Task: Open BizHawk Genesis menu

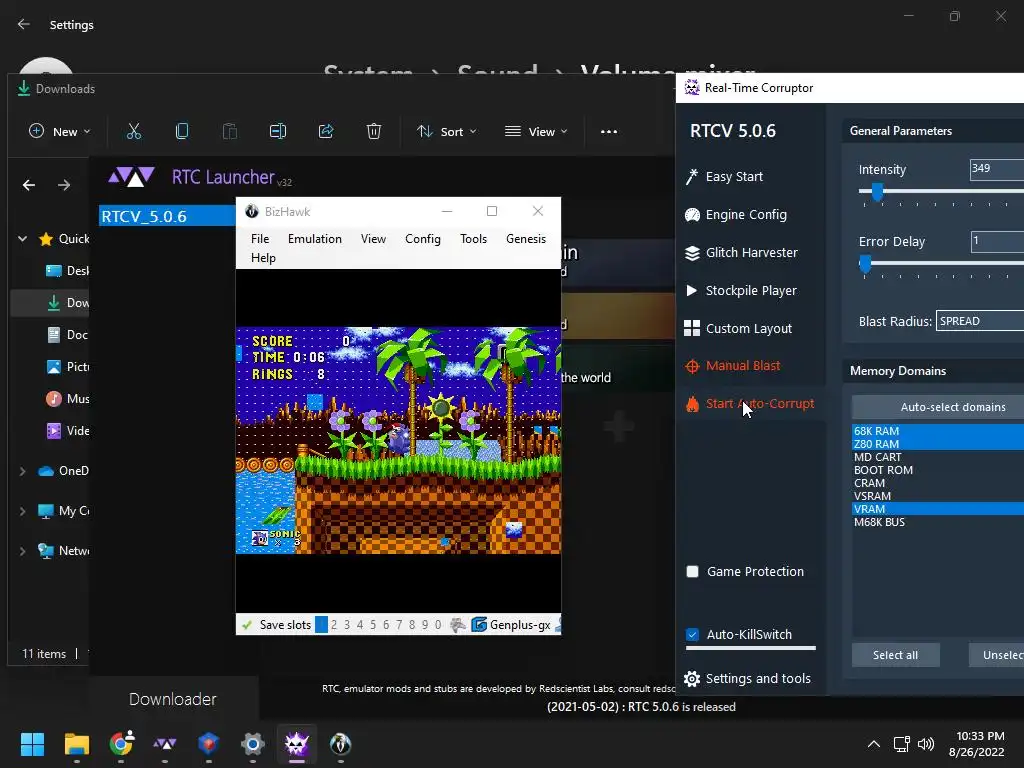Action: click(526, 239)
